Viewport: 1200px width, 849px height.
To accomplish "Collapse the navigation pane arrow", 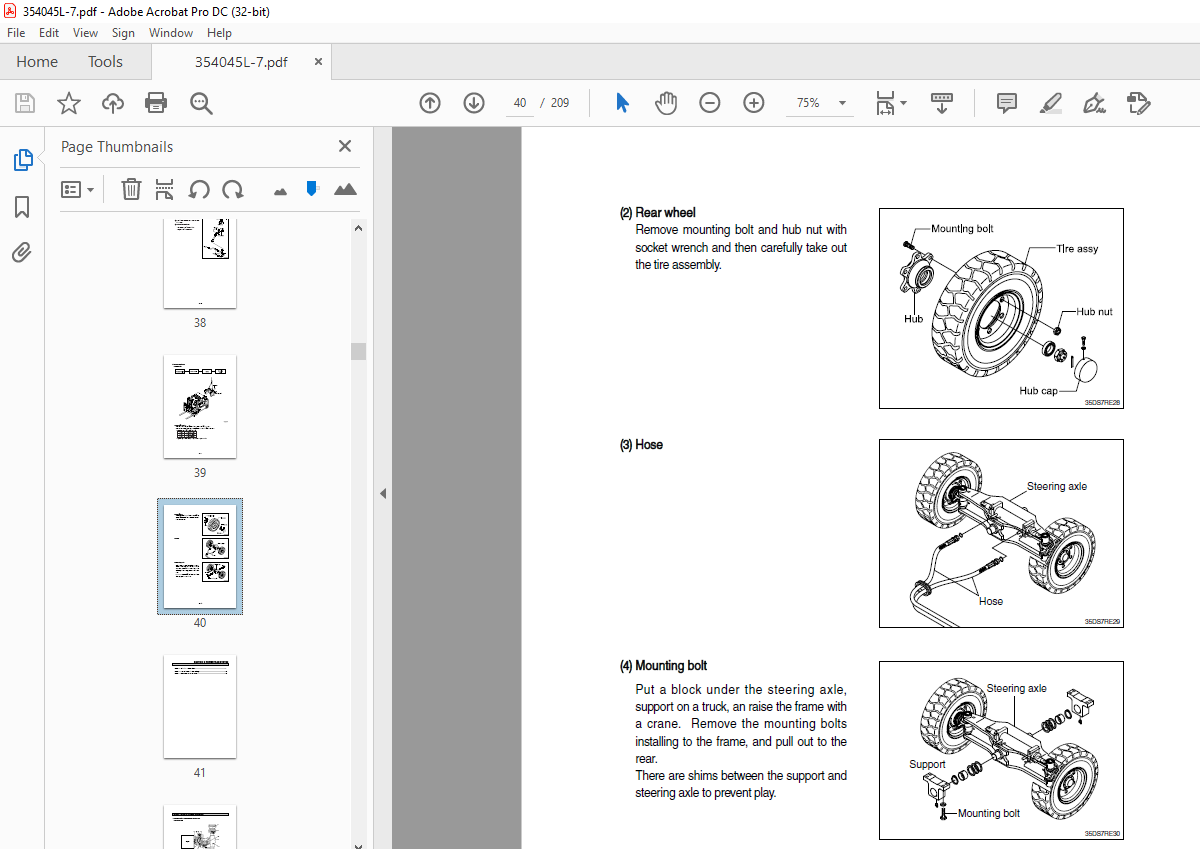I will click(x=382, y=493).
